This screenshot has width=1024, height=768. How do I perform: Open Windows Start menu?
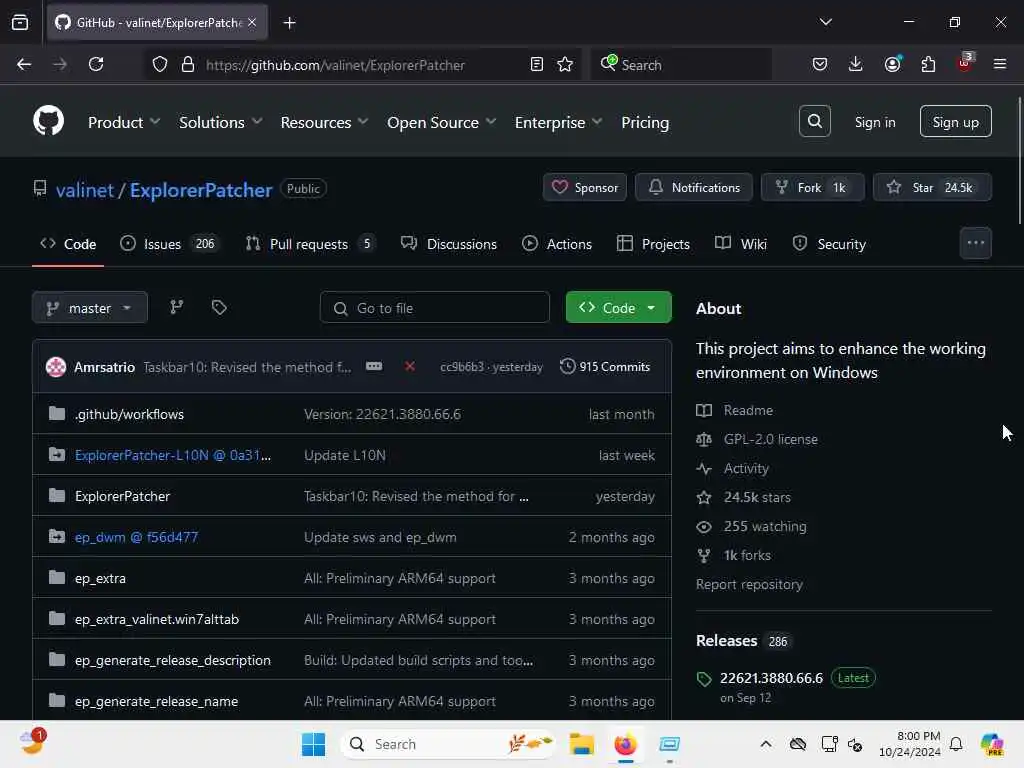(313, 744)
